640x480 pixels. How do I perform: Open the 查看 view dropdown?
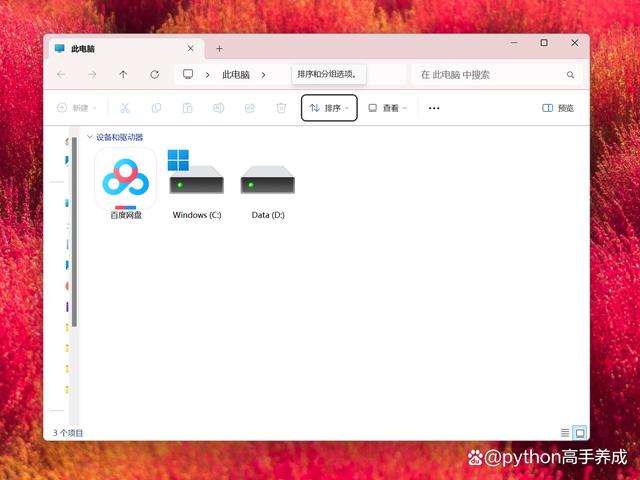click(x=388, y=108)
